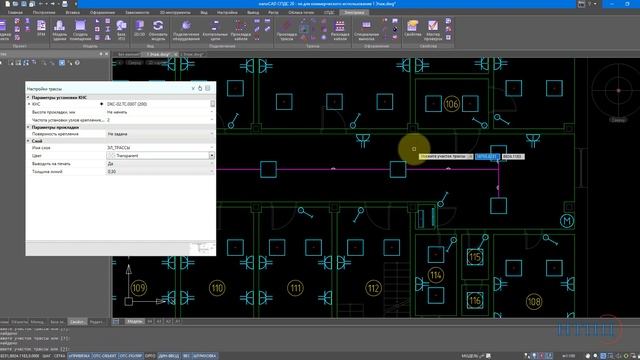The image size is (640, 360).
Task: Click the Раскладка кабеля button
Action: click(340, 29)
